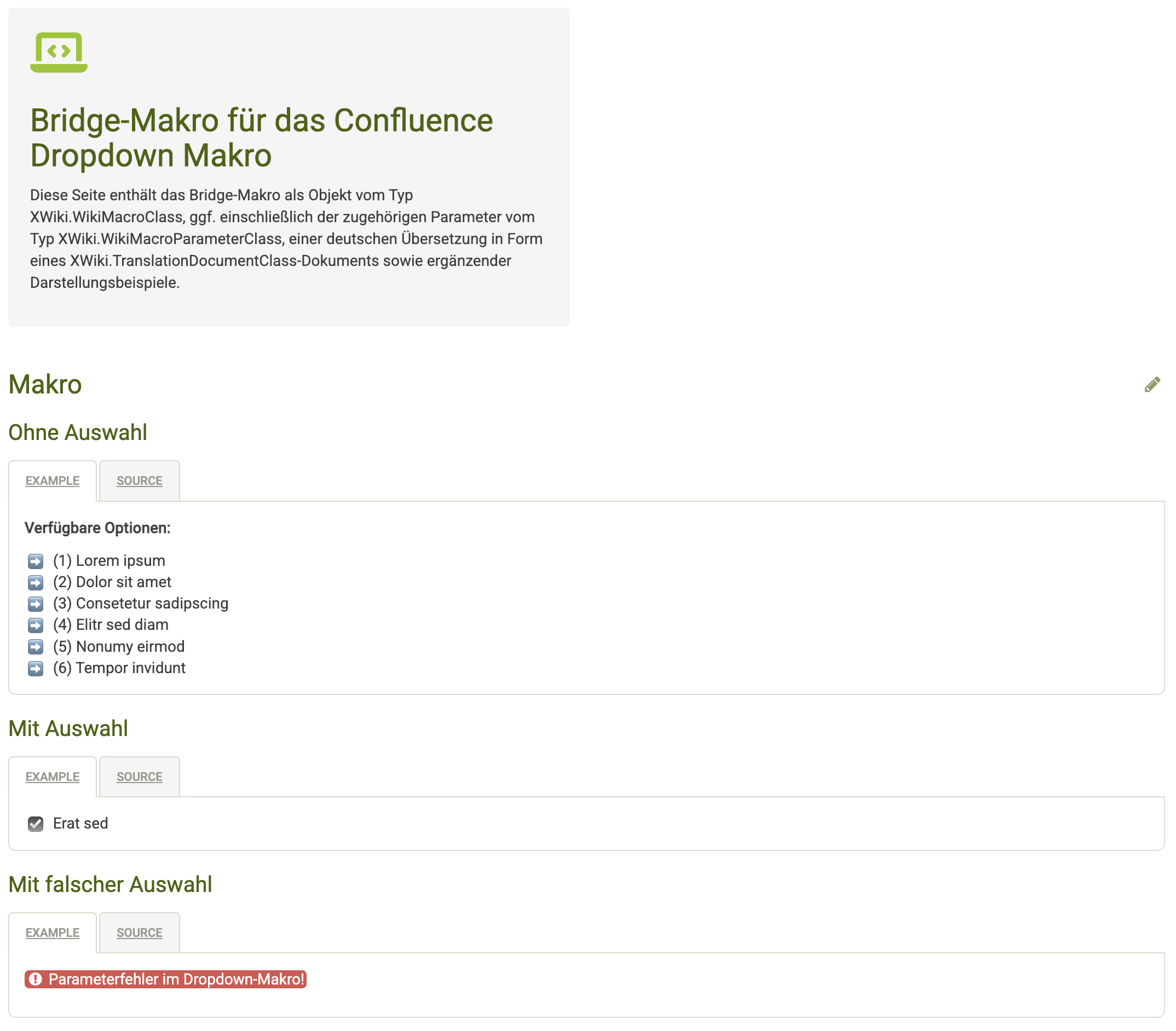1176x1031 pixels.
Task: Click arrow icon beside Tempor invidunt
Action: [36, 668]
